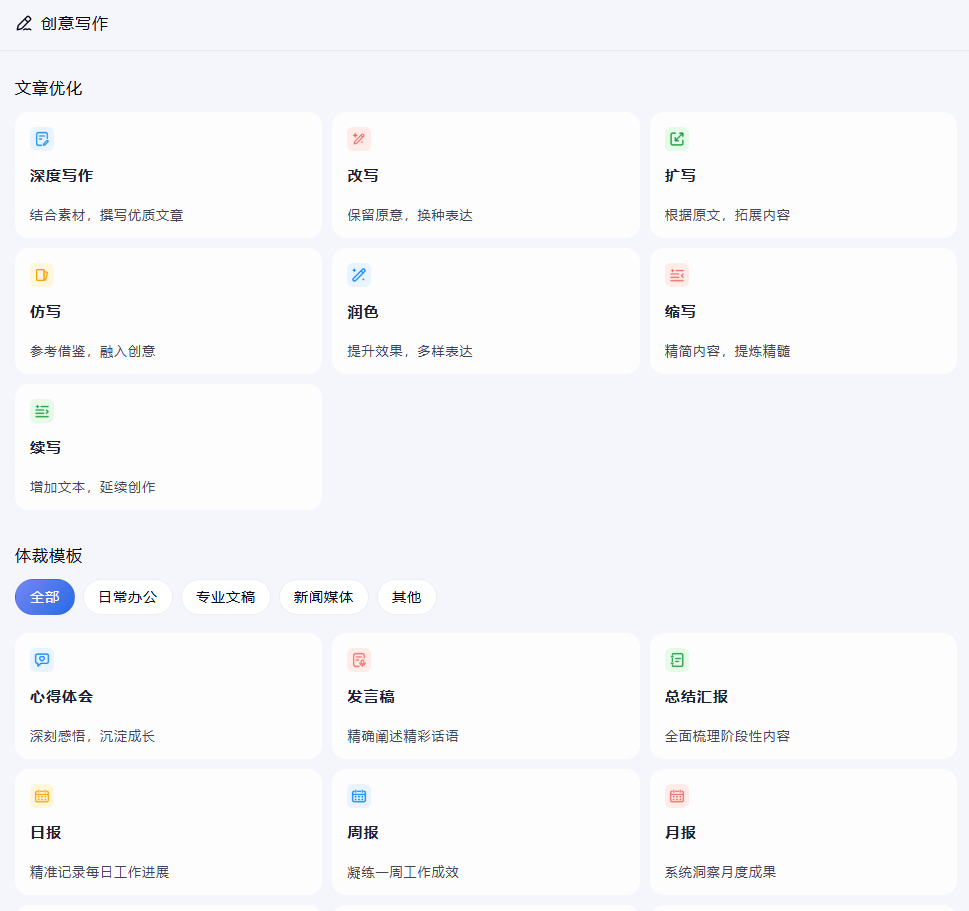Click the text 精确阐述精彩话语
This screenshot has width=969, height=911.
click(403, 736)
